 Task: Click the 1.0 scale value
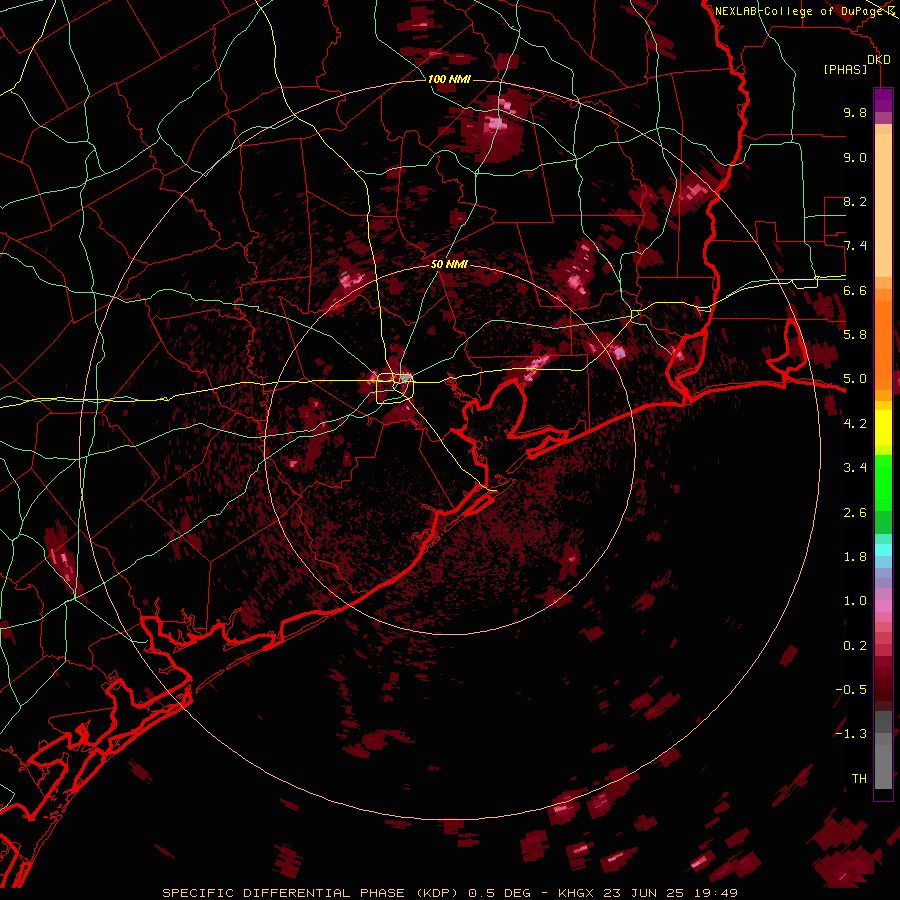(855, 601)
